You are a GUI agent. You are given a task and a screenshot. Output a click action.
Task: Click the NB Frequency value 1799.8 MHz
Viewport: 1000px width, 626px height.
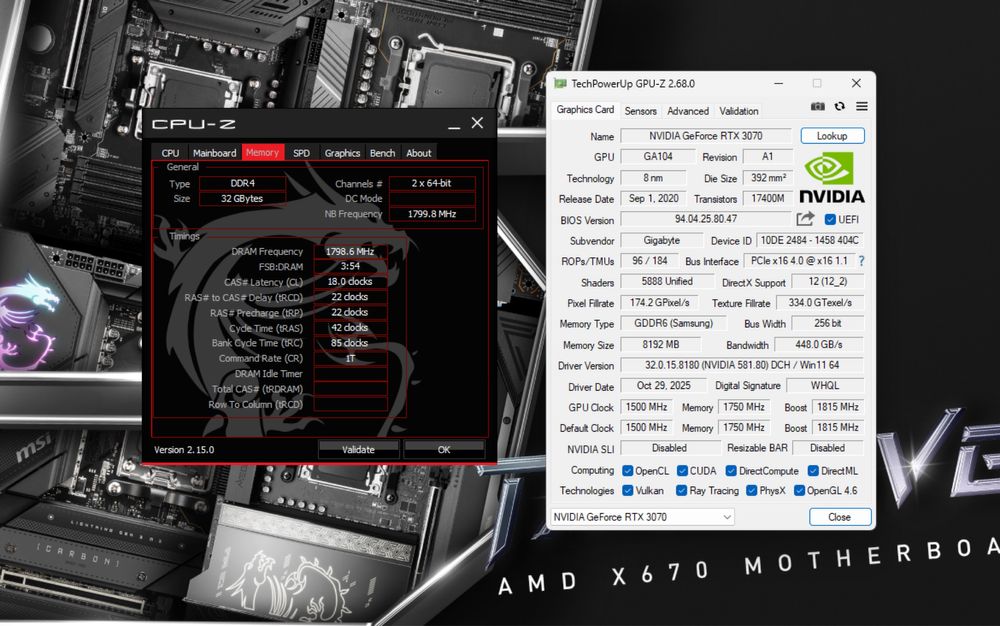click(432, 214)
